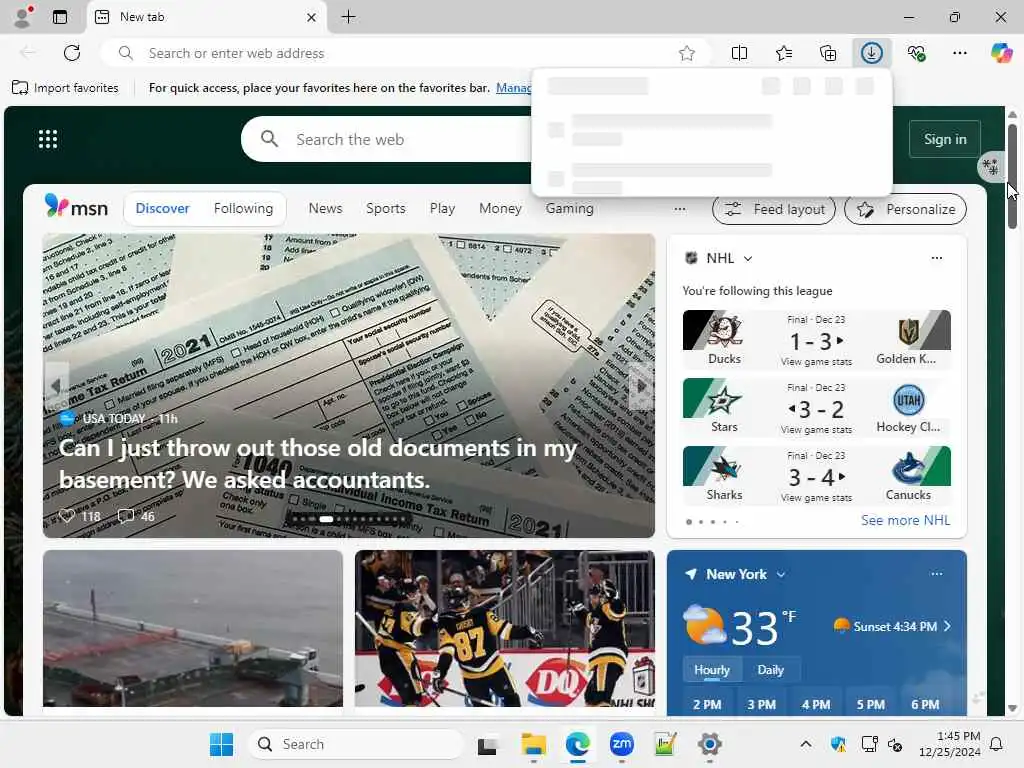View game stats for Ducks game
The height and width of the screenshot is (768, 1024).
[x=816, y=362]
